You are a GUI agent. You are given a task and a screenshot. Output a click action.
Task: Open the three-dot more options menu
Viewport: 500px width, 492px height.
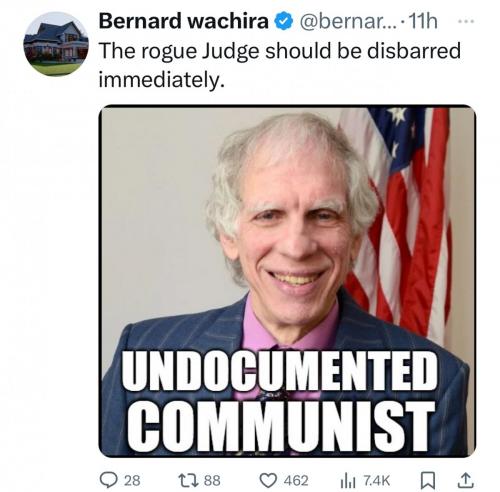click(x=466, y=21)
